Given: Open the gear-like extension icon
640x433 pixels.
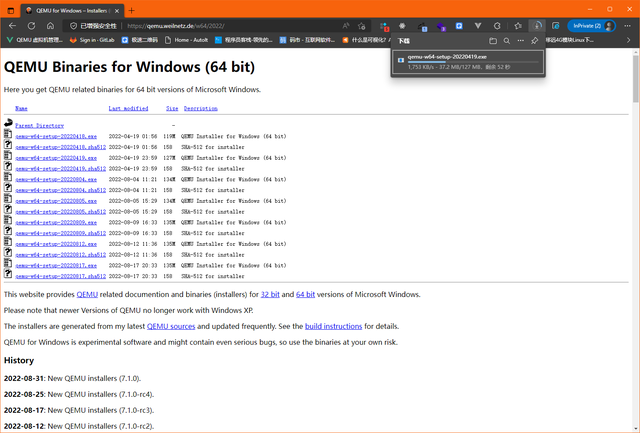Looking at the screenshot, I should 402,26.
